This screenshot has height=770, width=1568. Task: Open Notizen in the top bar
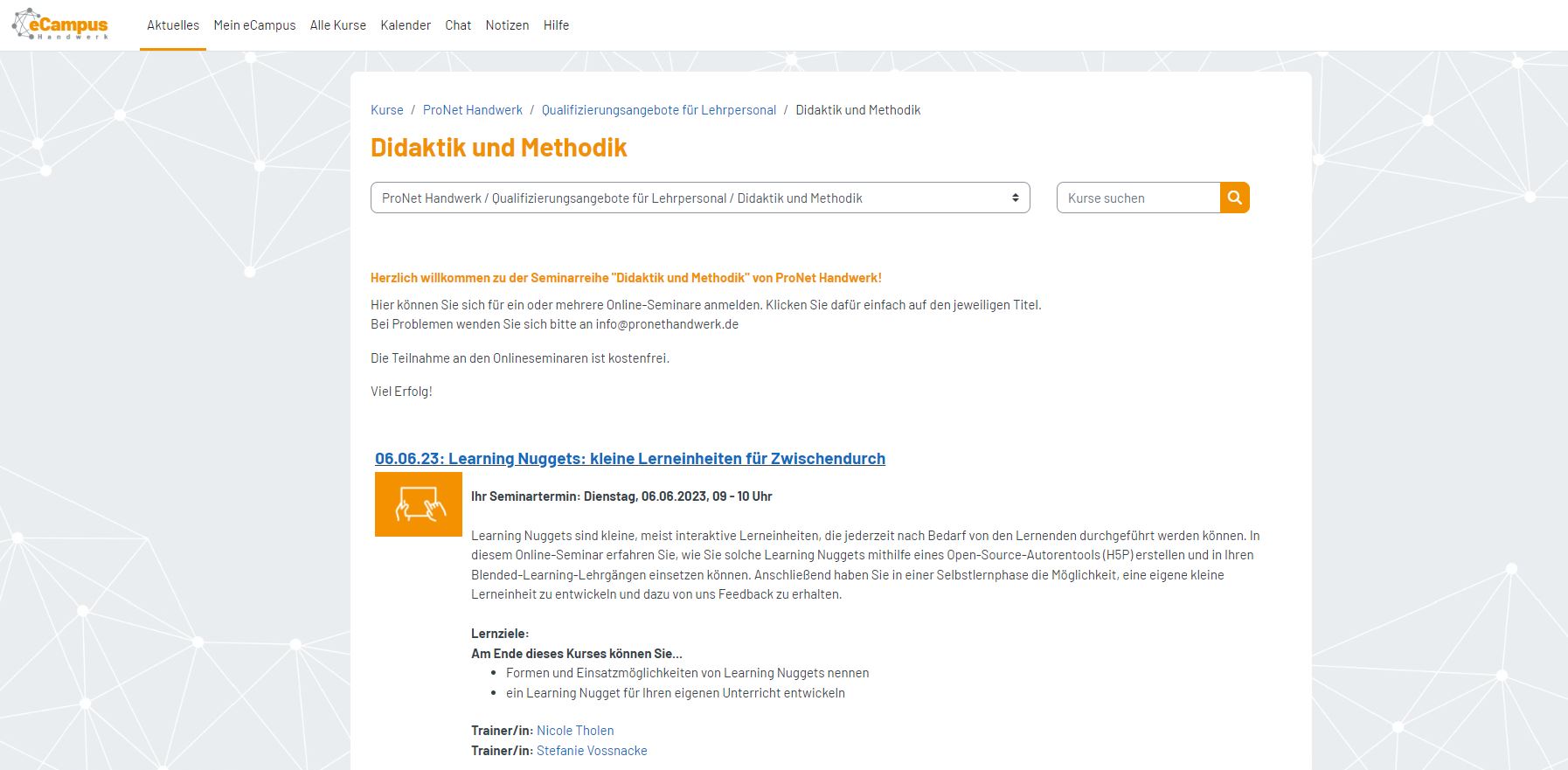(507, 25)
